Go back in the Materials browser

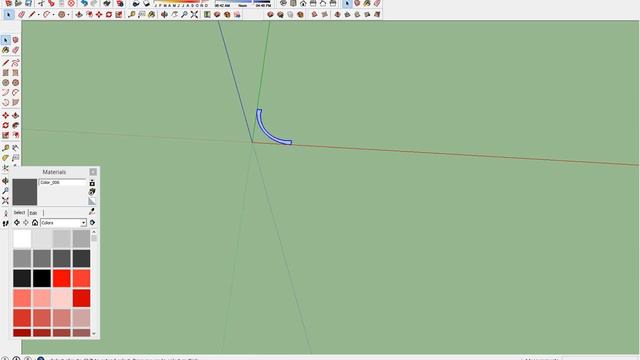(x=17, y=223)
